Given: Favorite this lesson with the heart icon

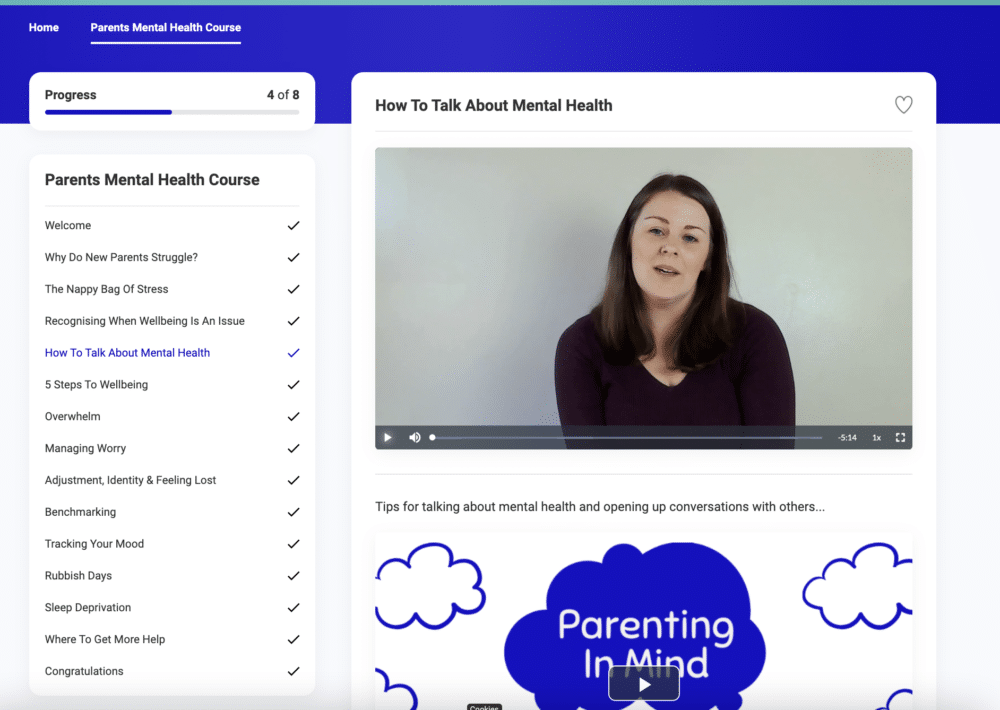Looking at the screenshot, I should (x=903, y=105).
